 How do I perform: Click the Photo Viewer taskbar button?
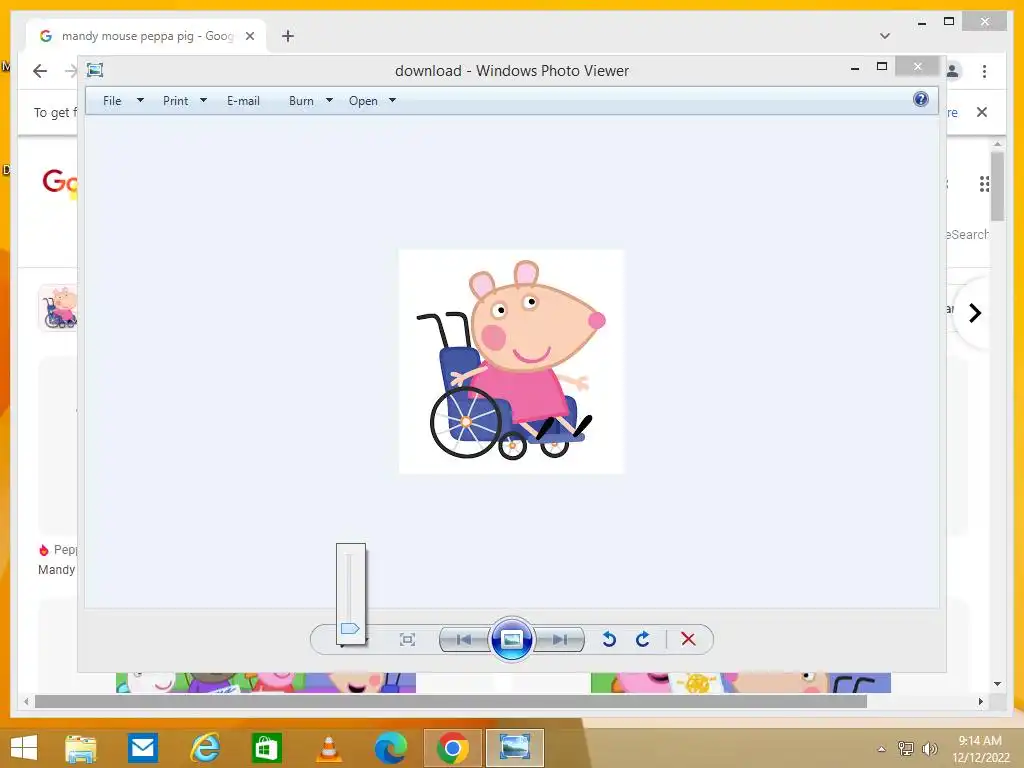tap(515, 748)
